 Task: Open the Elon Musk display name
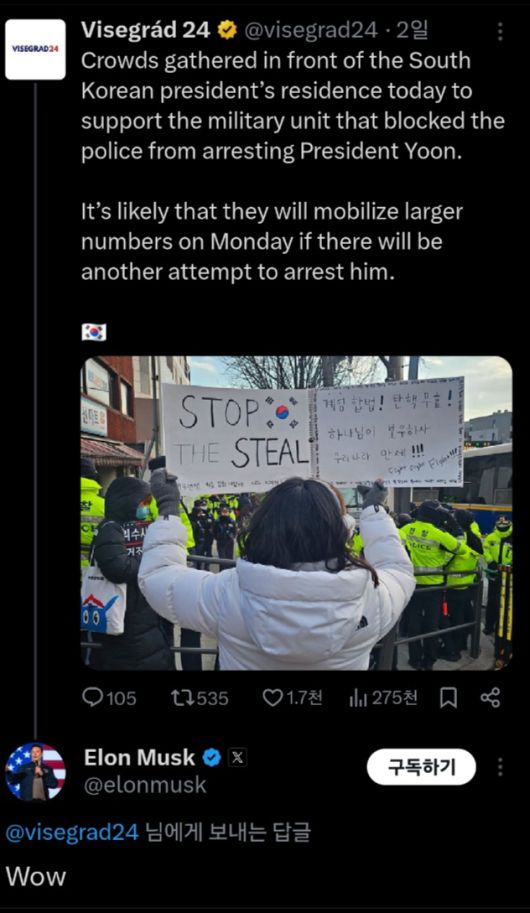[140, 758]
